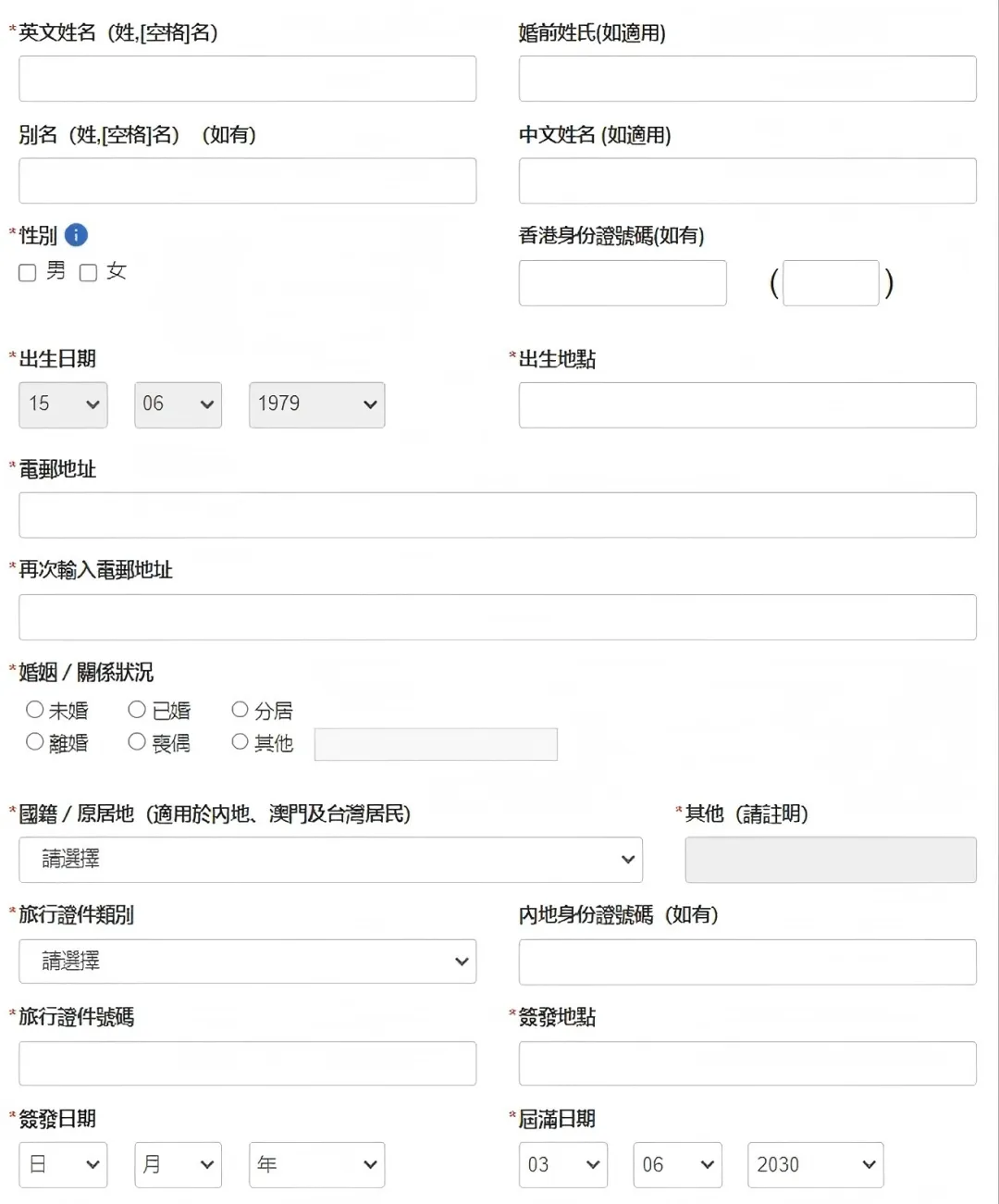Select the 已婚 marital status option
The image size is (999, 1204).
point(136,710)
